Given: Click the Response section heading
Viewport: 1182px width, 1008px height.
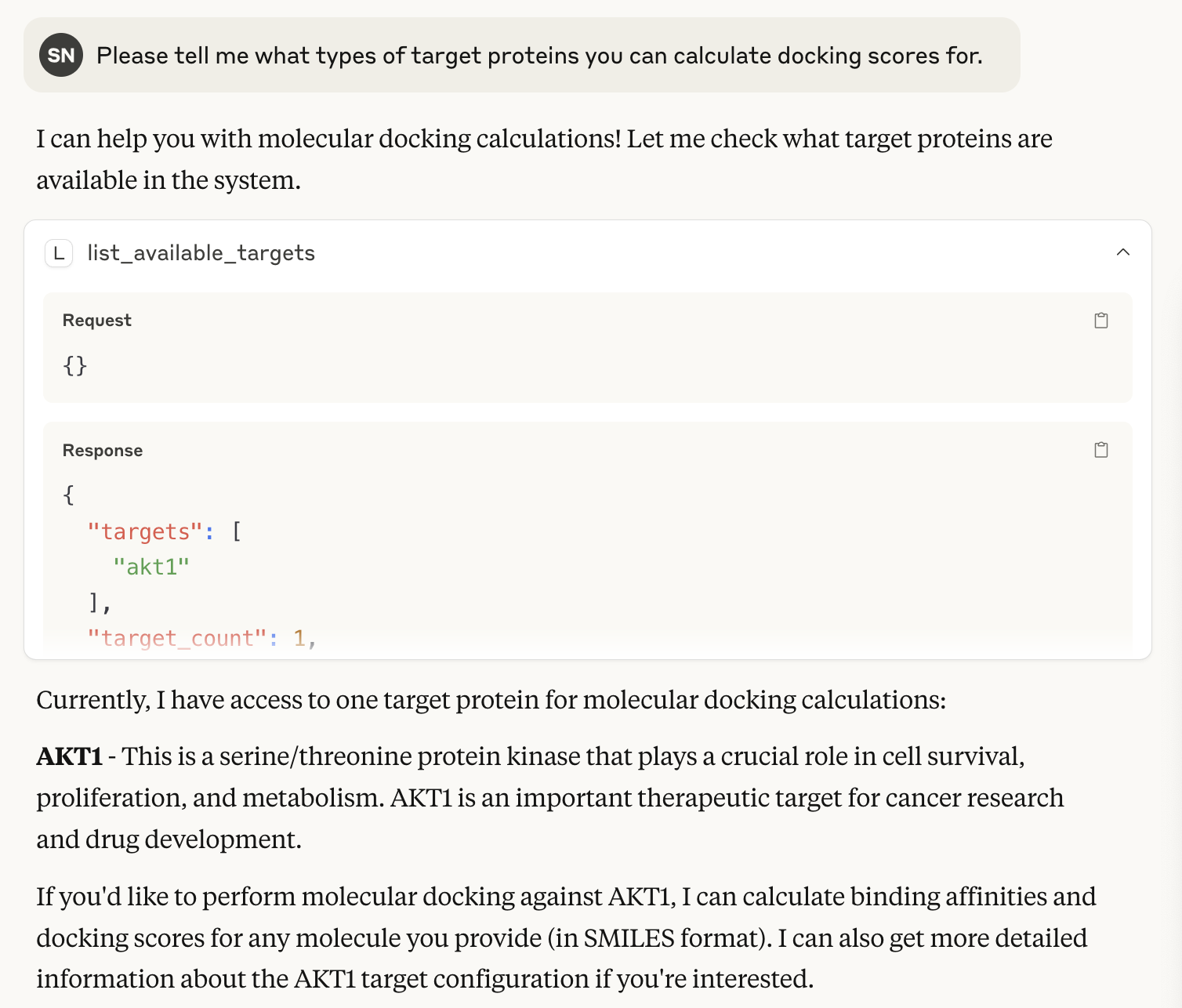Looking at the screenshot, I should (x=103, y=451).
